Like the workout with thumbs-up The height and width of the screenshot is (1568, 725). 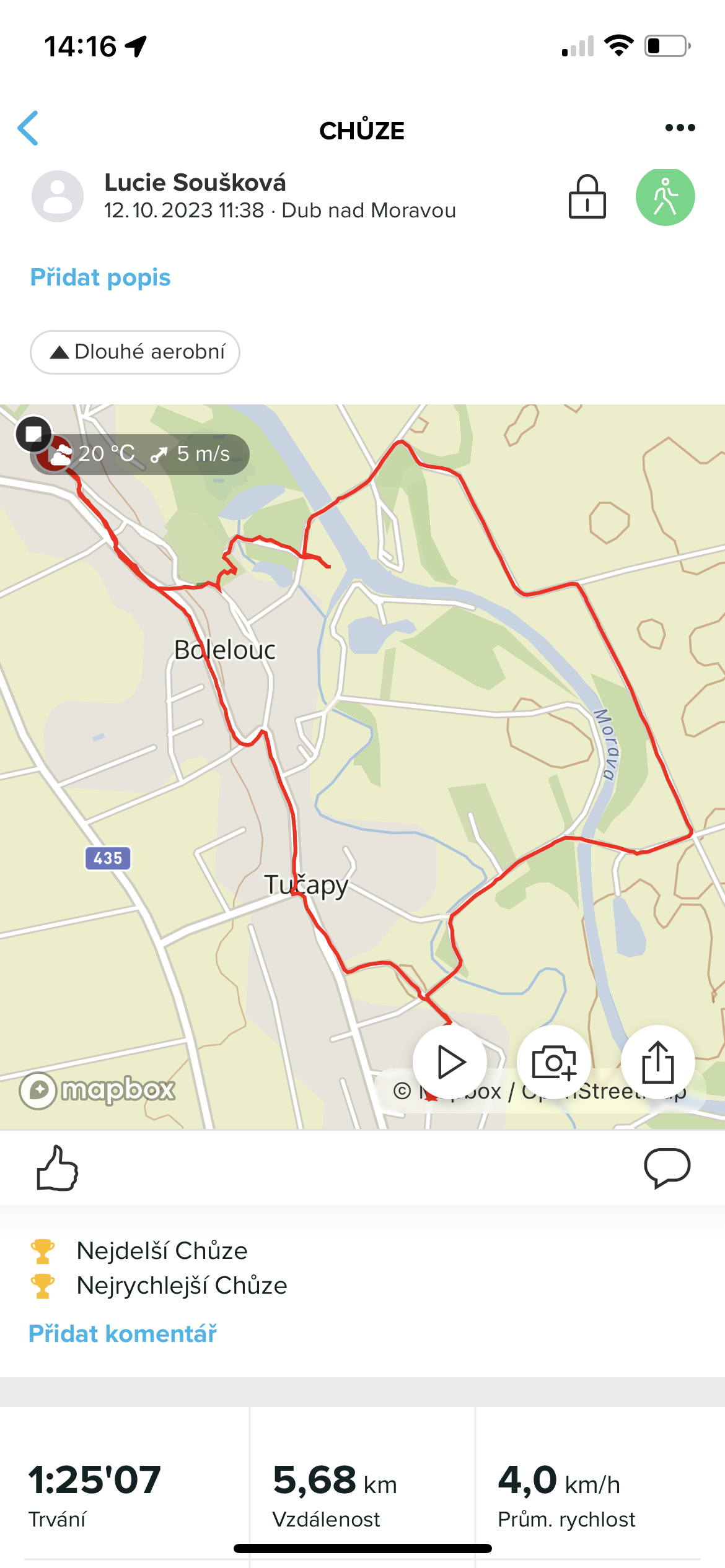58,1168
